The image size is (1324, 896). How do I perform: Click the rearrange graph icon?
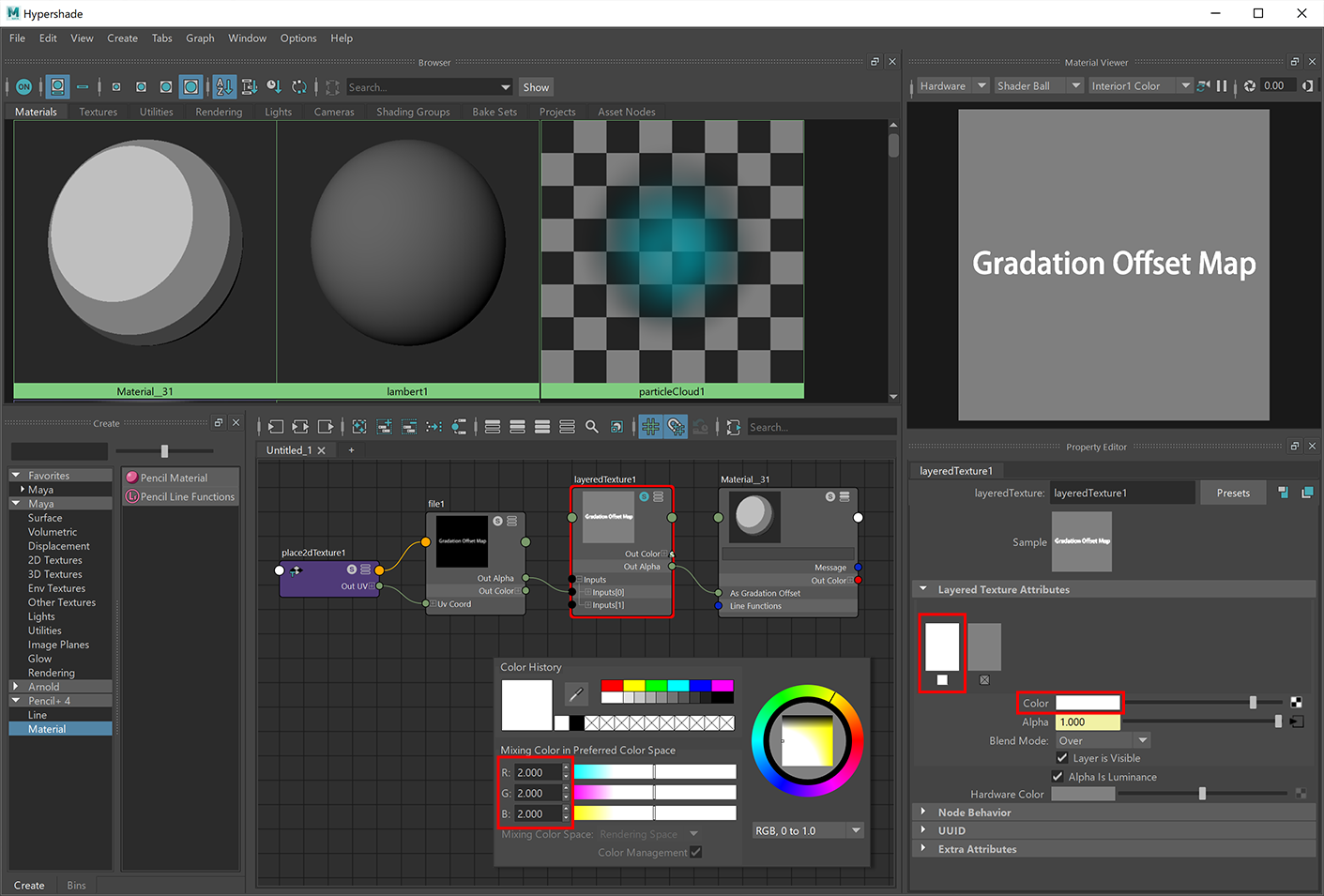(x=434, y=427)
